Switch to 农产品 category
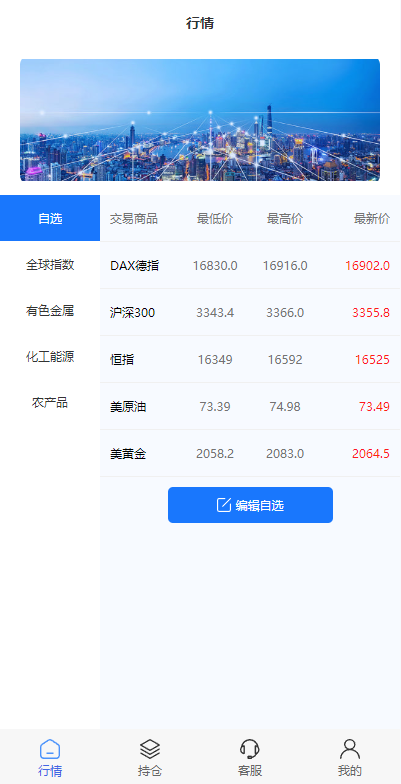This screenshot has height=784, width=401. click(50, 402)
